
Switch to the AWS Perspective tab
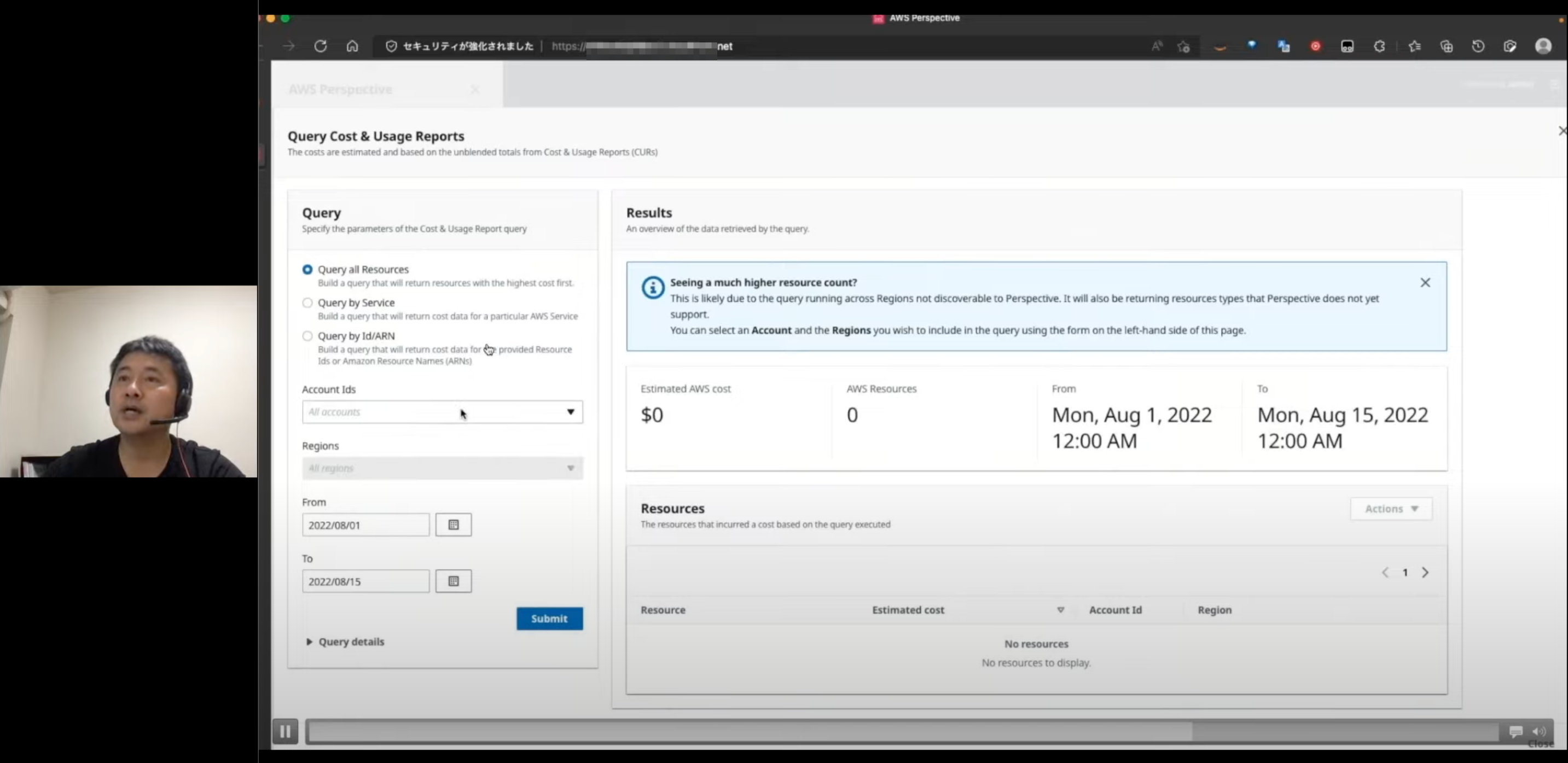[341, 90]
